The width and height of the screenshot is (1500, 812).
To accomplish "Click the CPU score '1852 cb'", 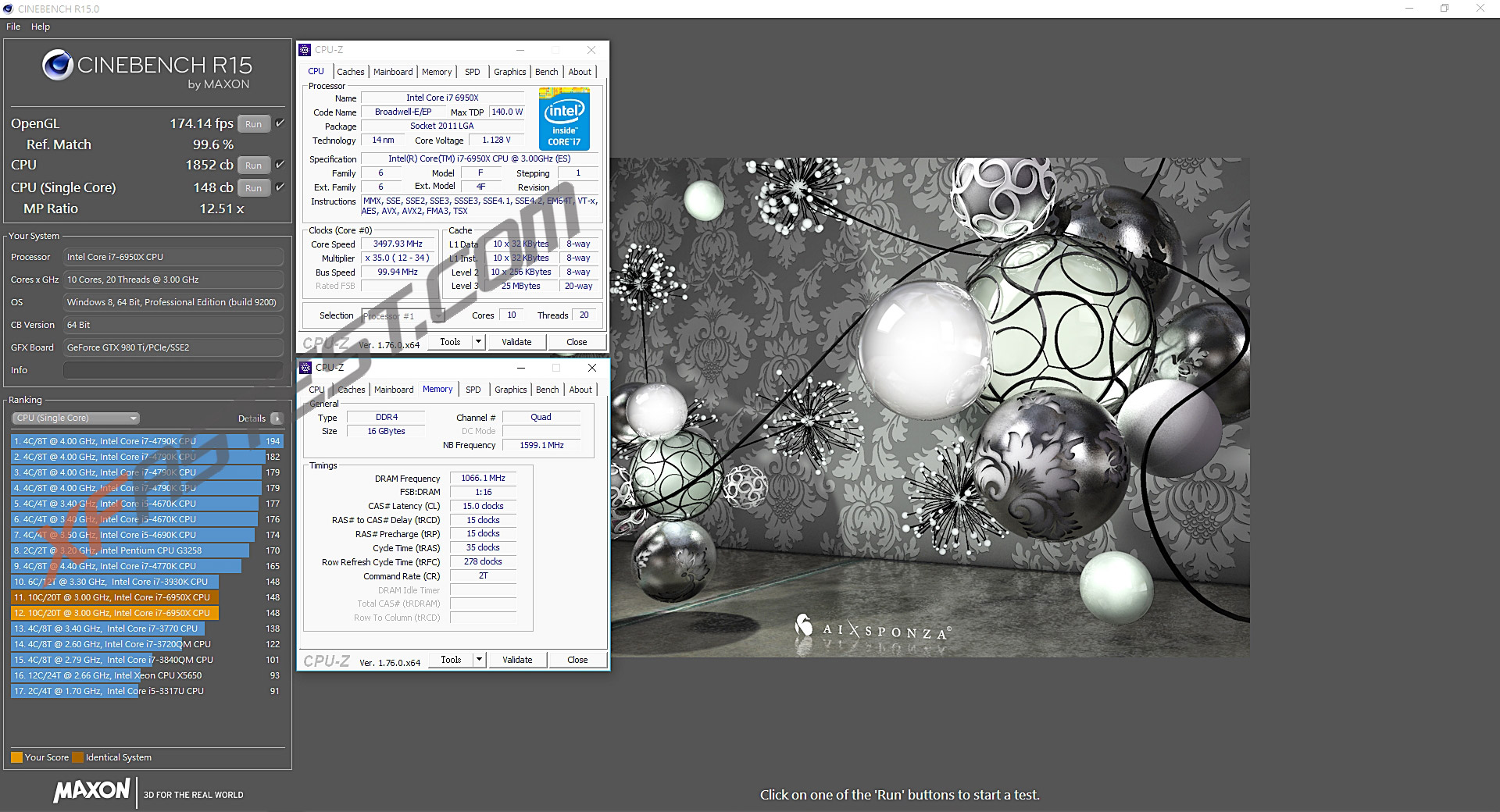I will 209,165.
